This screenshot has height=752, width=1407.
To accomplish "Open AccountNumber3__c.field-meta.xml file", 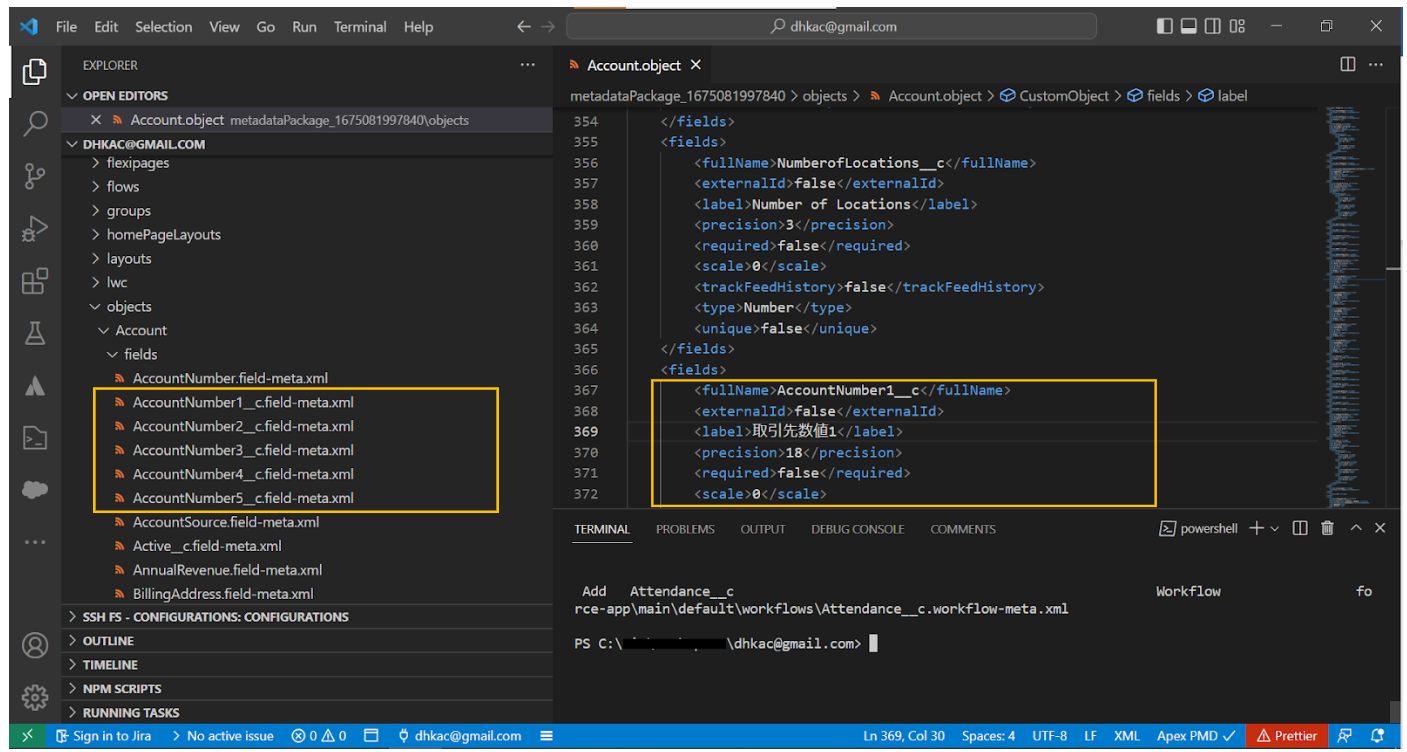I will (x=243, y=450).
